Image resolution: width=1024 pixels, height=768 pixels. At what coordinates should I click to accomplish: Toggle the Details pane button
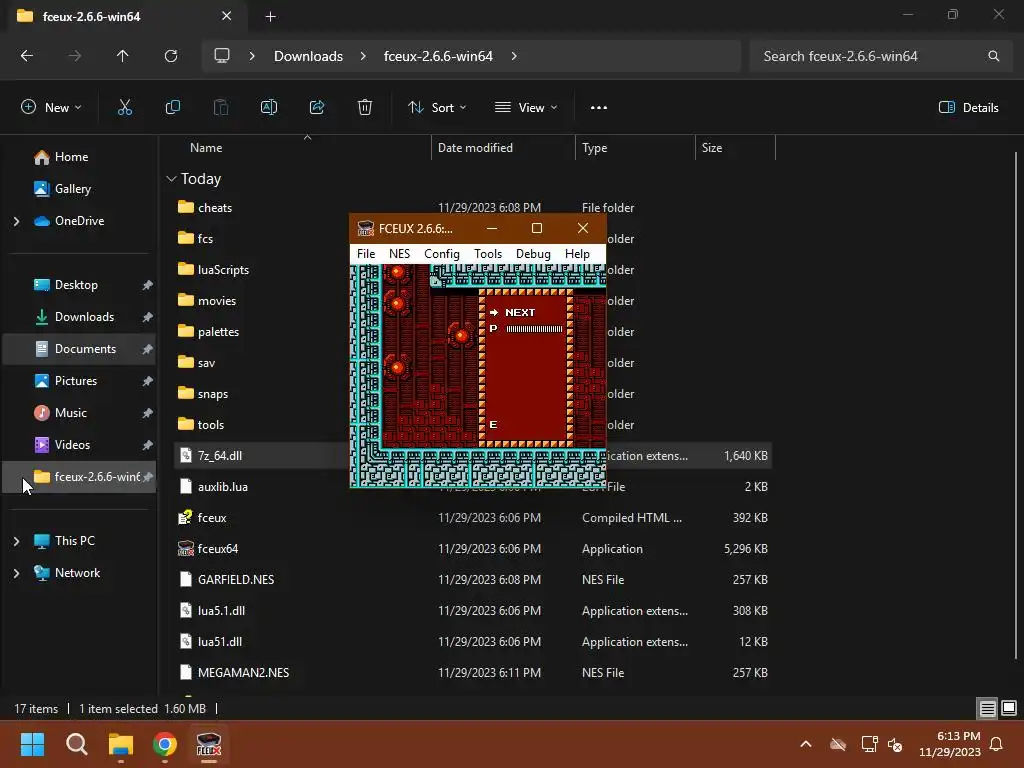click(x=968, y=108)
